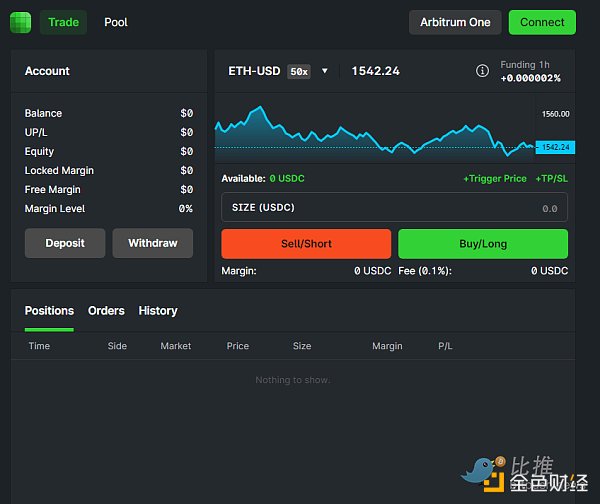Expand the ETH-USD market dropdown arrow
Image resolution: width=600 pixels, height=504 pixels.
[x=325, y=71]
